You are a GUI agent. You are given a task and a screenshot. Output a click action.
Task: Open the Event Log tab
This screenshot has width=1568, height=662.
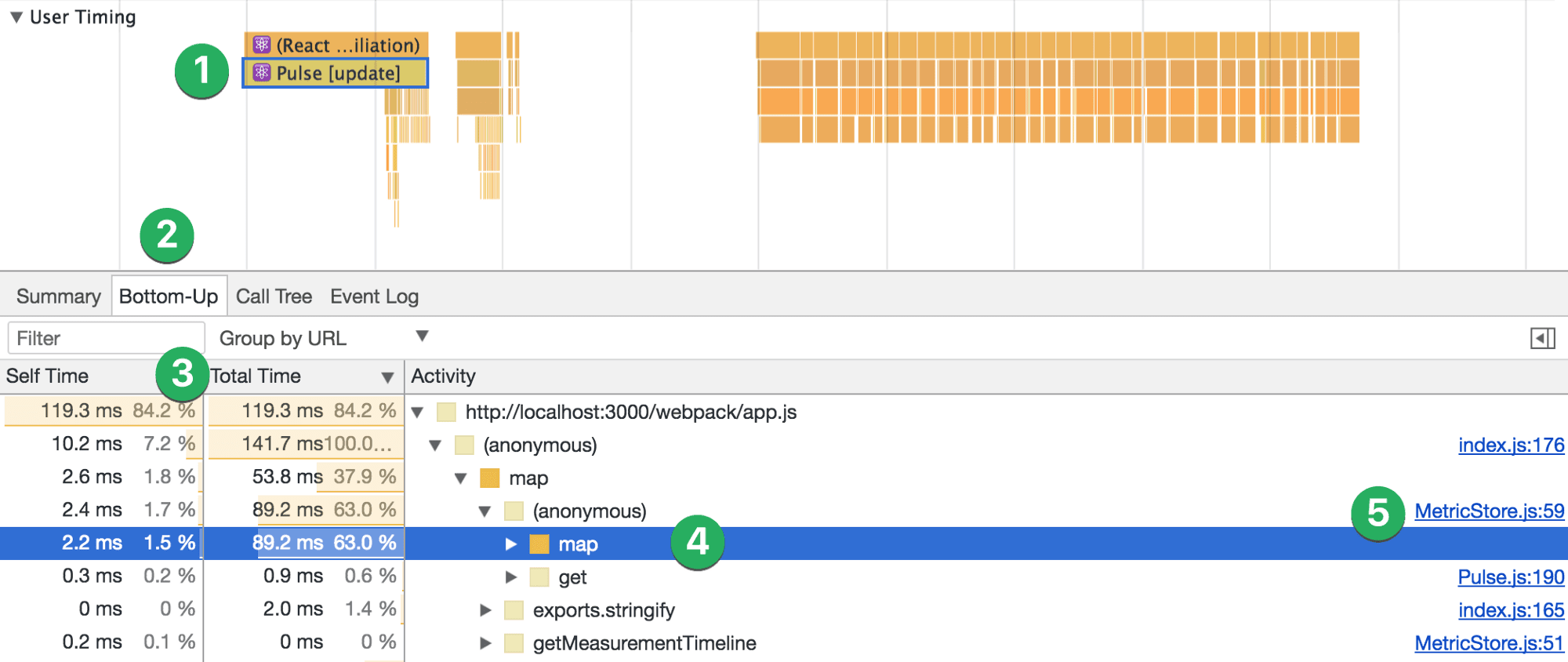[374, 296]
